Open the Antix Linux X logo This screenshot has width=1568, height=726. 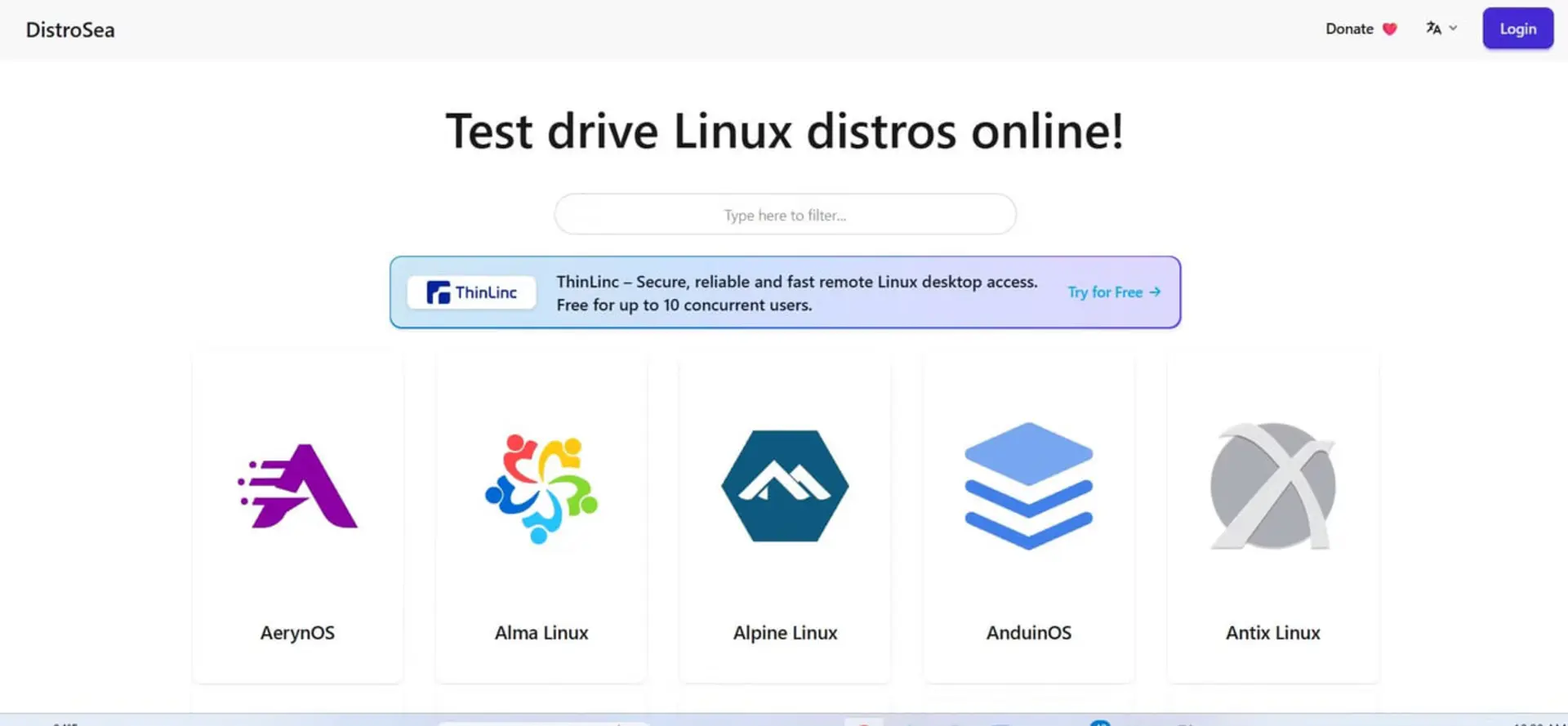(1272, 486)
